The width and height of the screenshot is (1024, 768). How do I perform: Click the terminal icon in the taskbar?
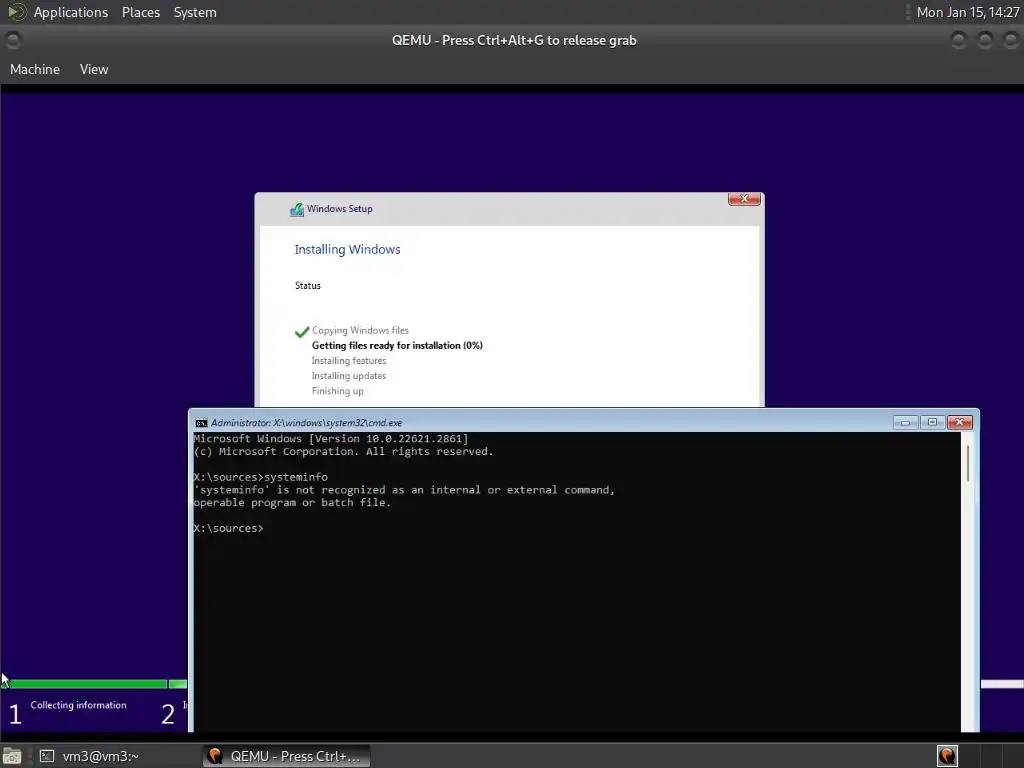[46, 756]
